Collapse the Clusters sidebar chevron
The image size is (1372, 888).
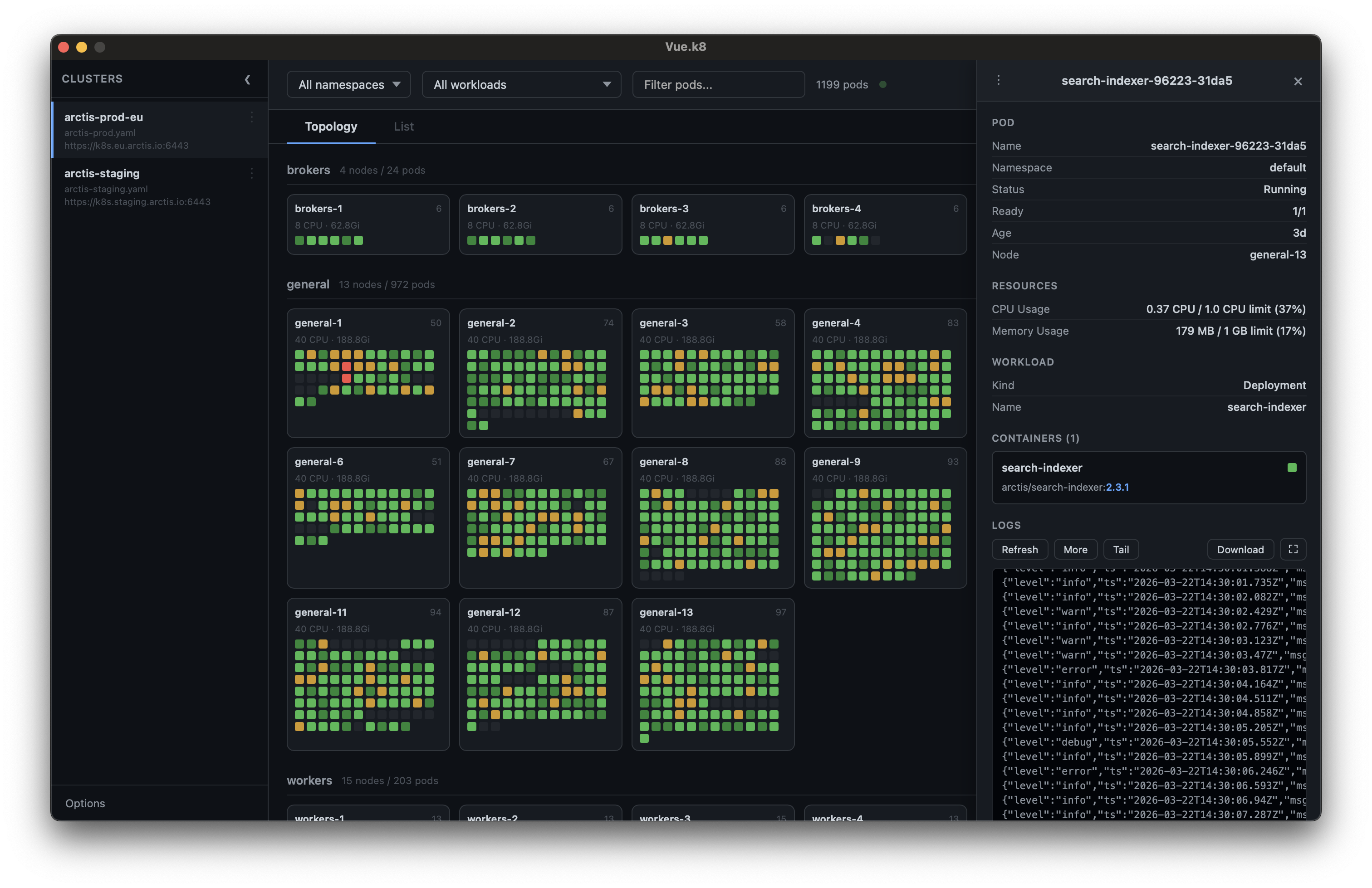(x=247, y=79)
